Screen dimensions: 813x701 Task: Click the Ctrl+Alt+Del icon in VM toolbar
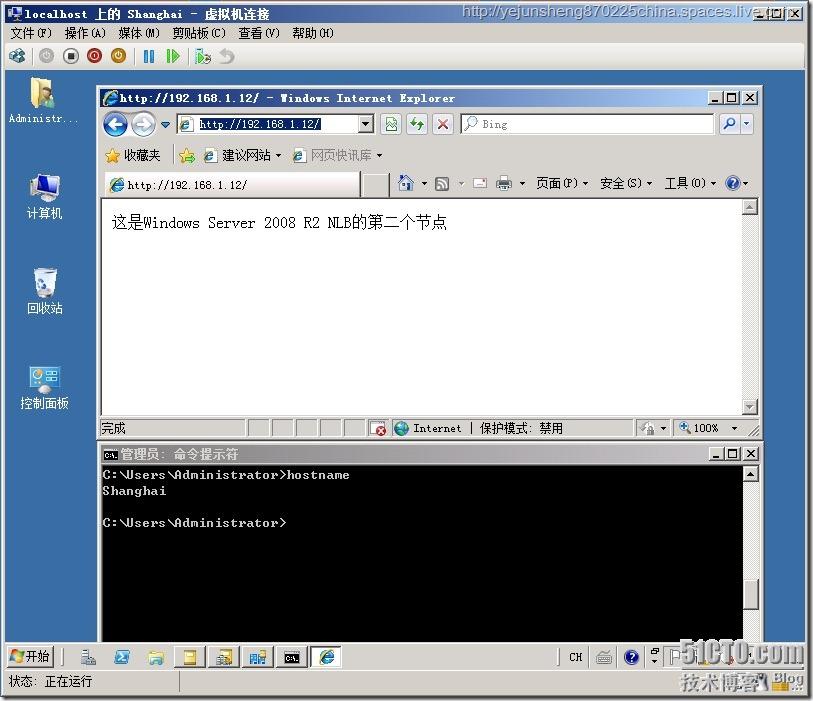pos(17,56)
